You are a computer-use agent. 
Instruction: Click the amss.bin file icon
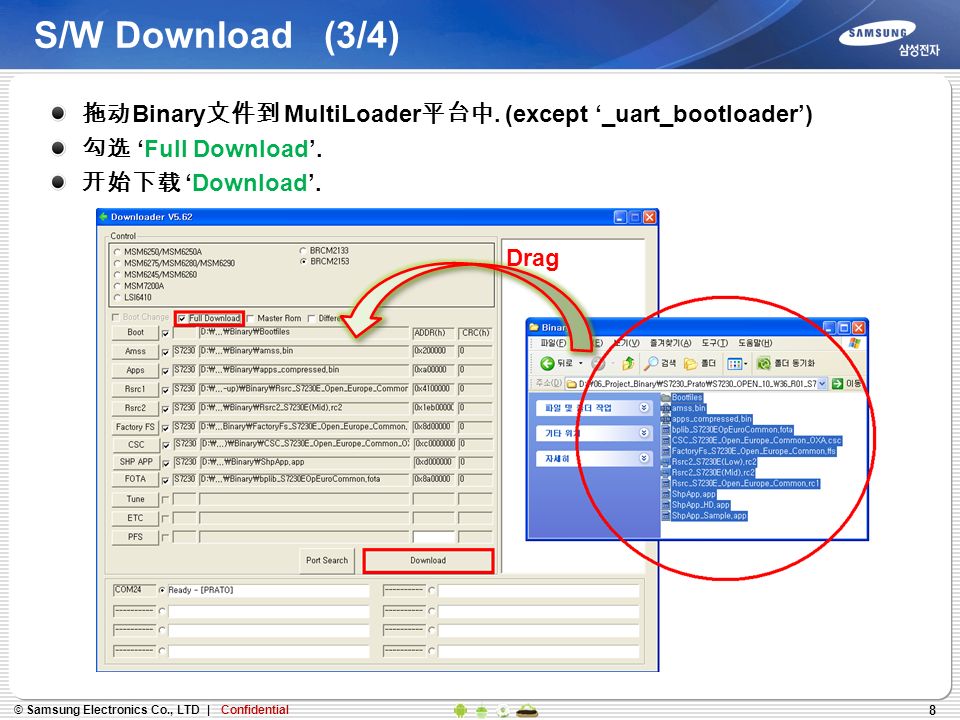pyautogui.click(x=666, y=408)
